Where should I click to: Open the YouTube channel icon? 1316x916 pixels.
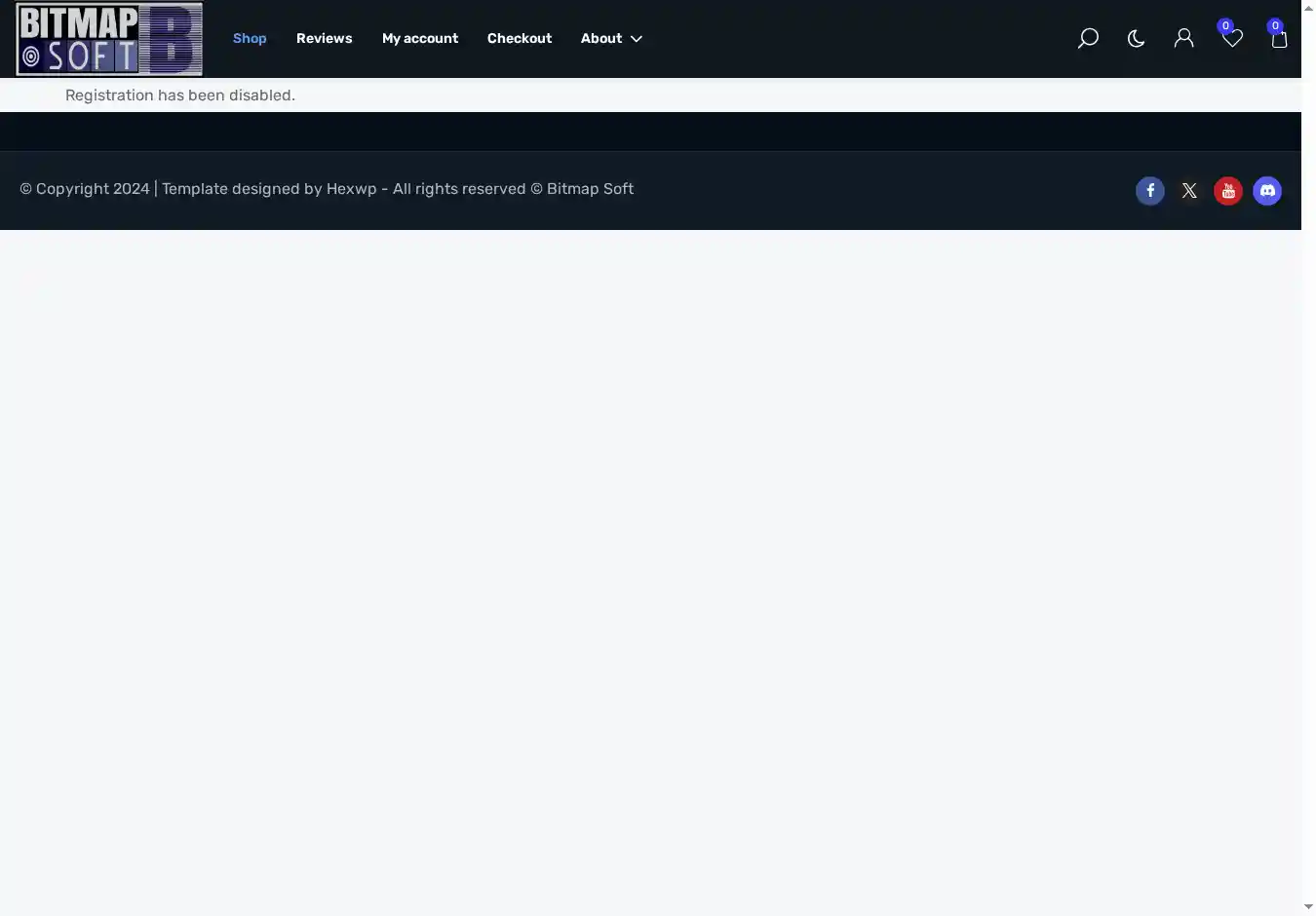pos(1228,191)
